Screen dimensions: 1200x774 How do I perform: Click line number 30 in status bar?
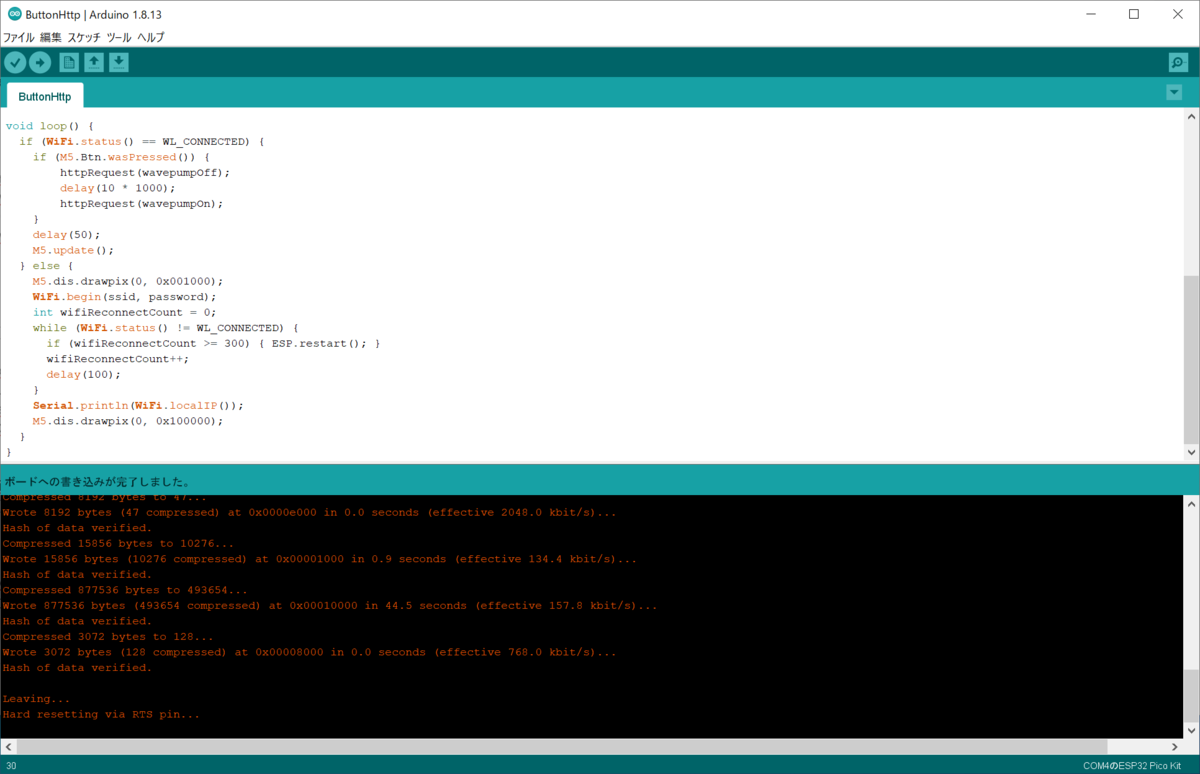tap(11, 766)
